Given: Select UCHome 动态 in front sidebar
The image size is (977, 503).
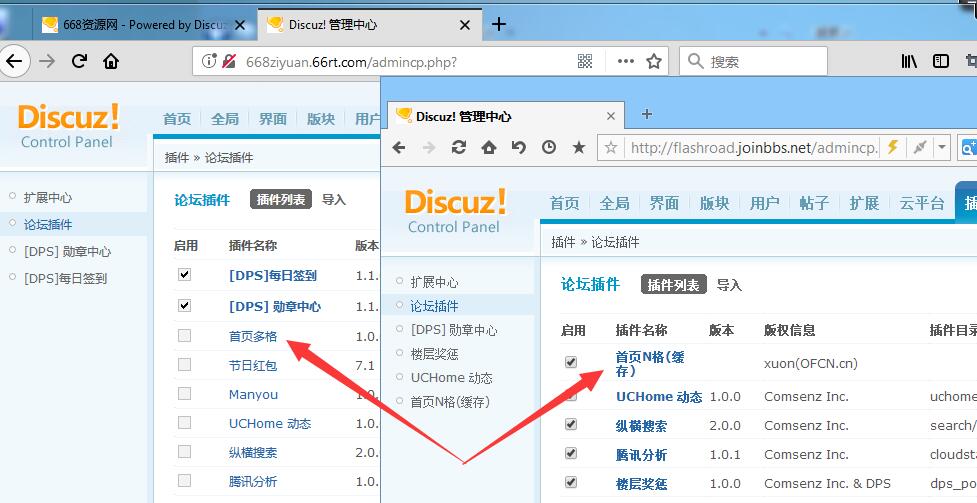Looking at the screenshot, I should click(452, 378).
